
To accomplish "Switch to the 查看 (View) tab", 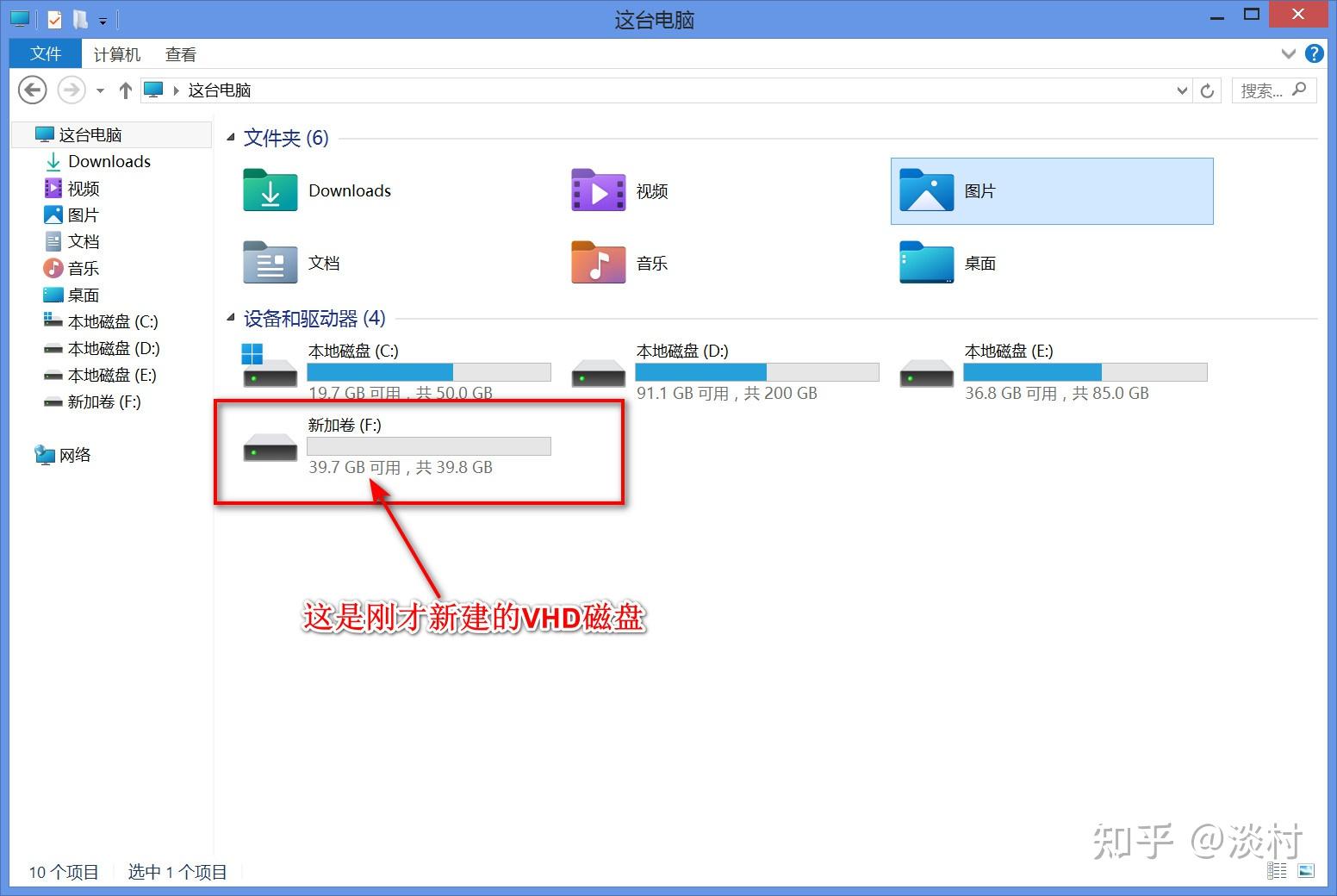I will coord(180,53).
